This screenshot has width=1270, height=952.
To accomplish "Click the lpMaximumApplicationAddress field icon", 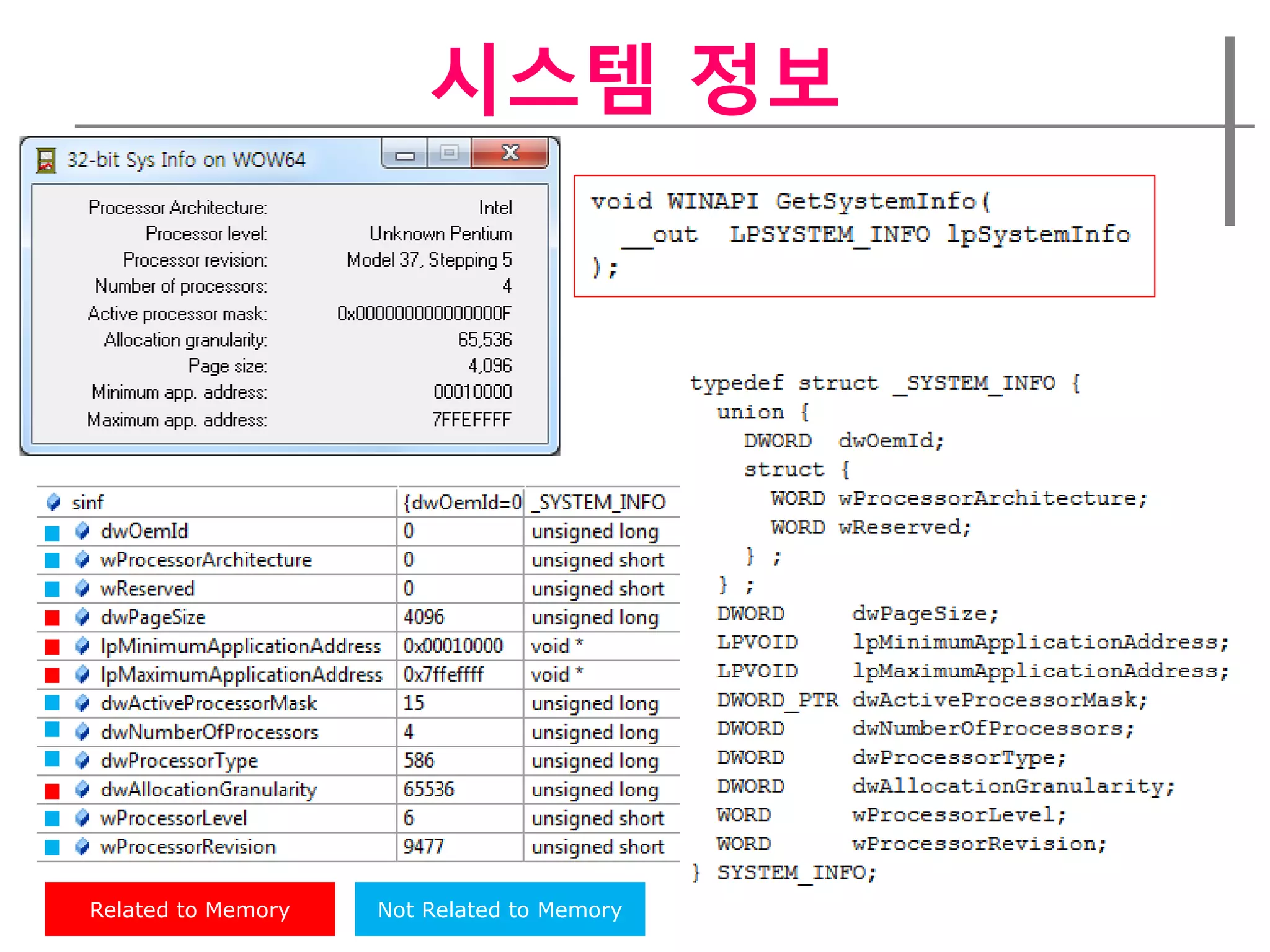I will coord(82,674).
